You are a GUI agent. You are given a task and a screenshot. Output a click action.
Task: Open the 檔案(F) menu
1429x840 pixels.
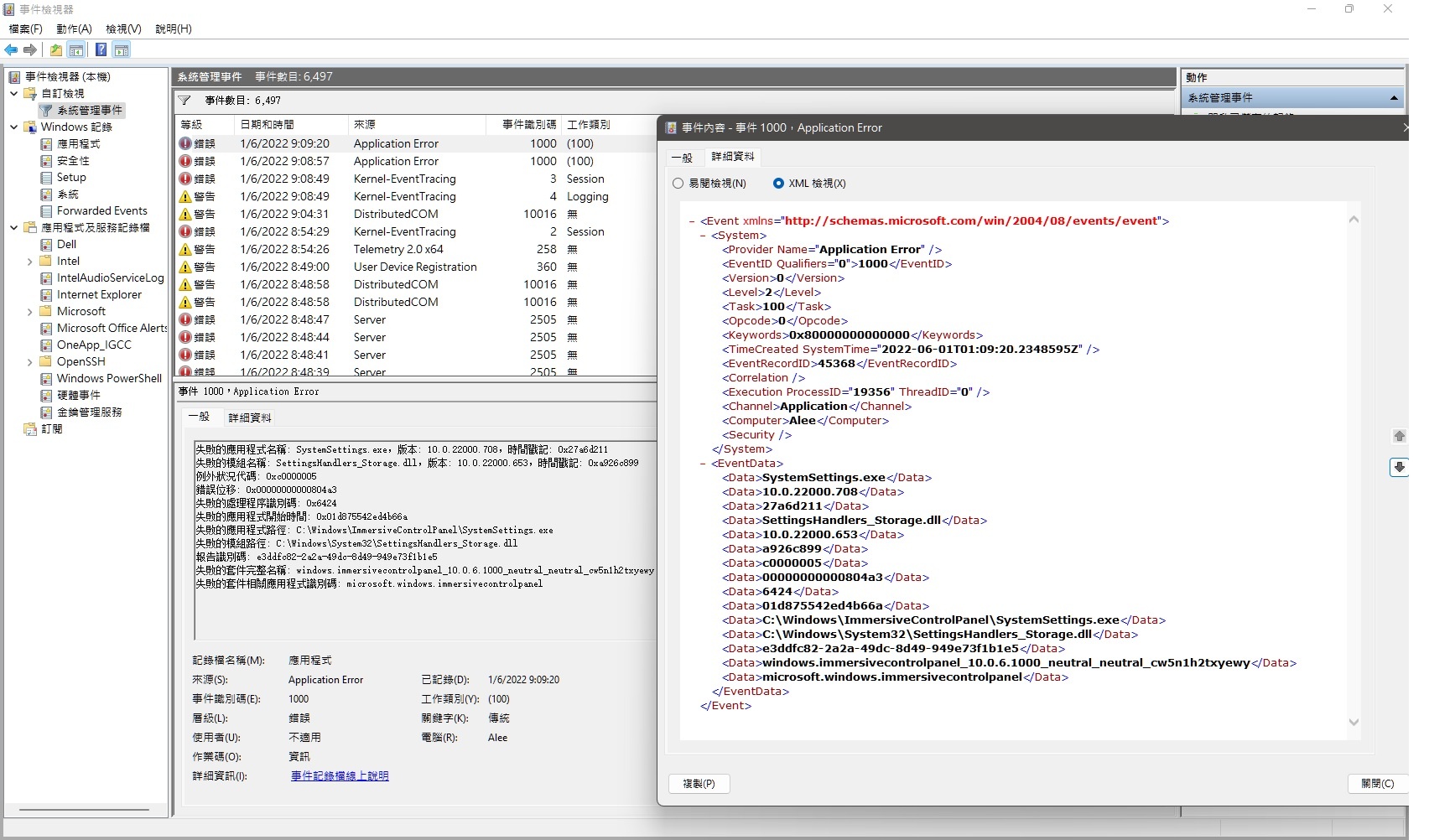pos(25,29)
